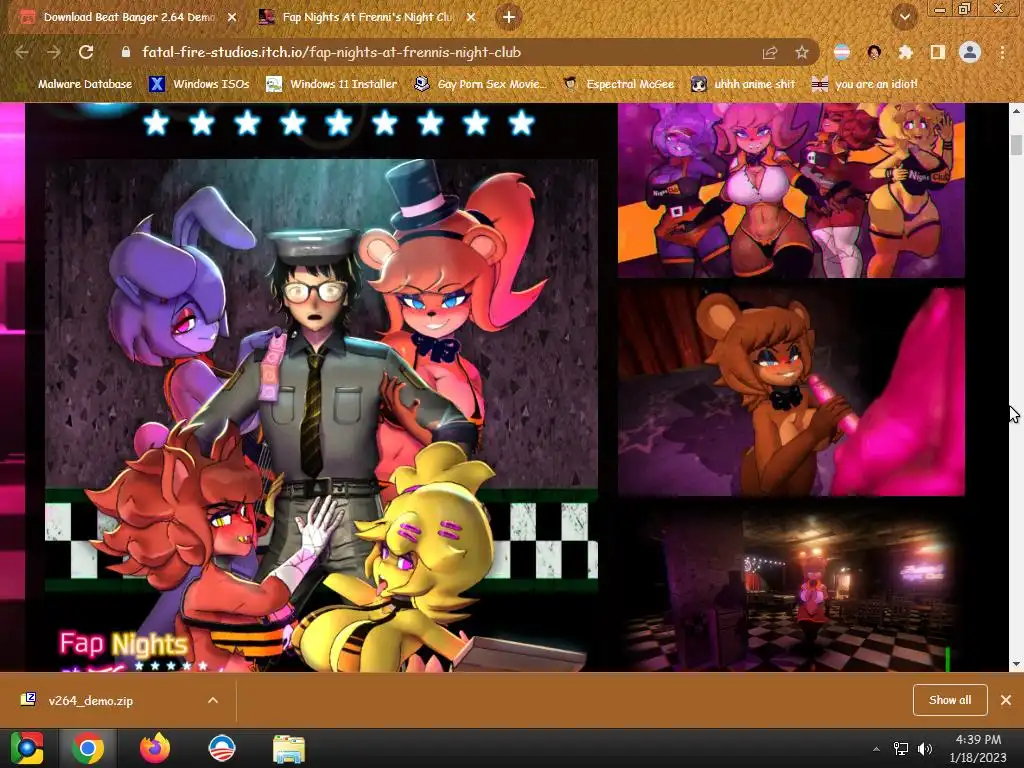Go forward using the browser forward arrow
1024x768 pixels.
[54, 52]
